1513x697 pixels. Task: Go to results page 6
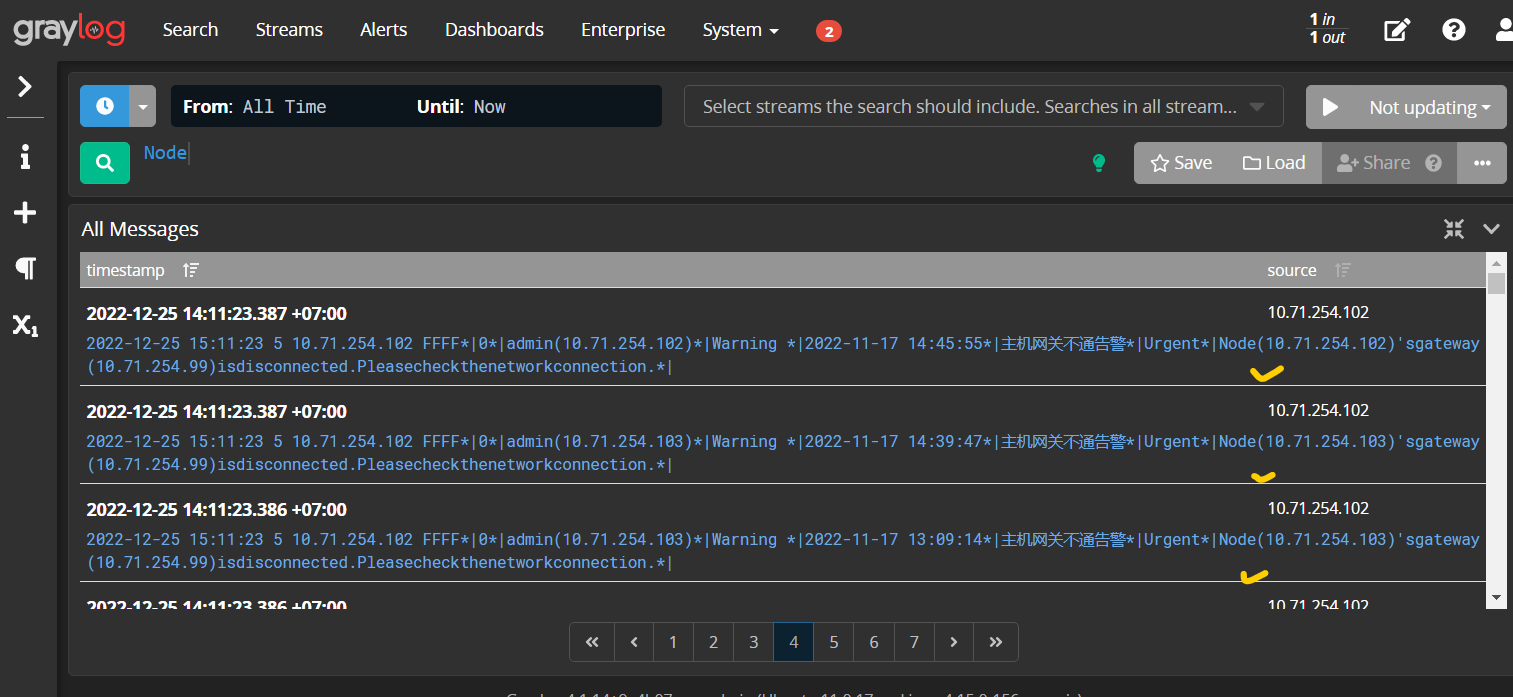tap(874, 642)
